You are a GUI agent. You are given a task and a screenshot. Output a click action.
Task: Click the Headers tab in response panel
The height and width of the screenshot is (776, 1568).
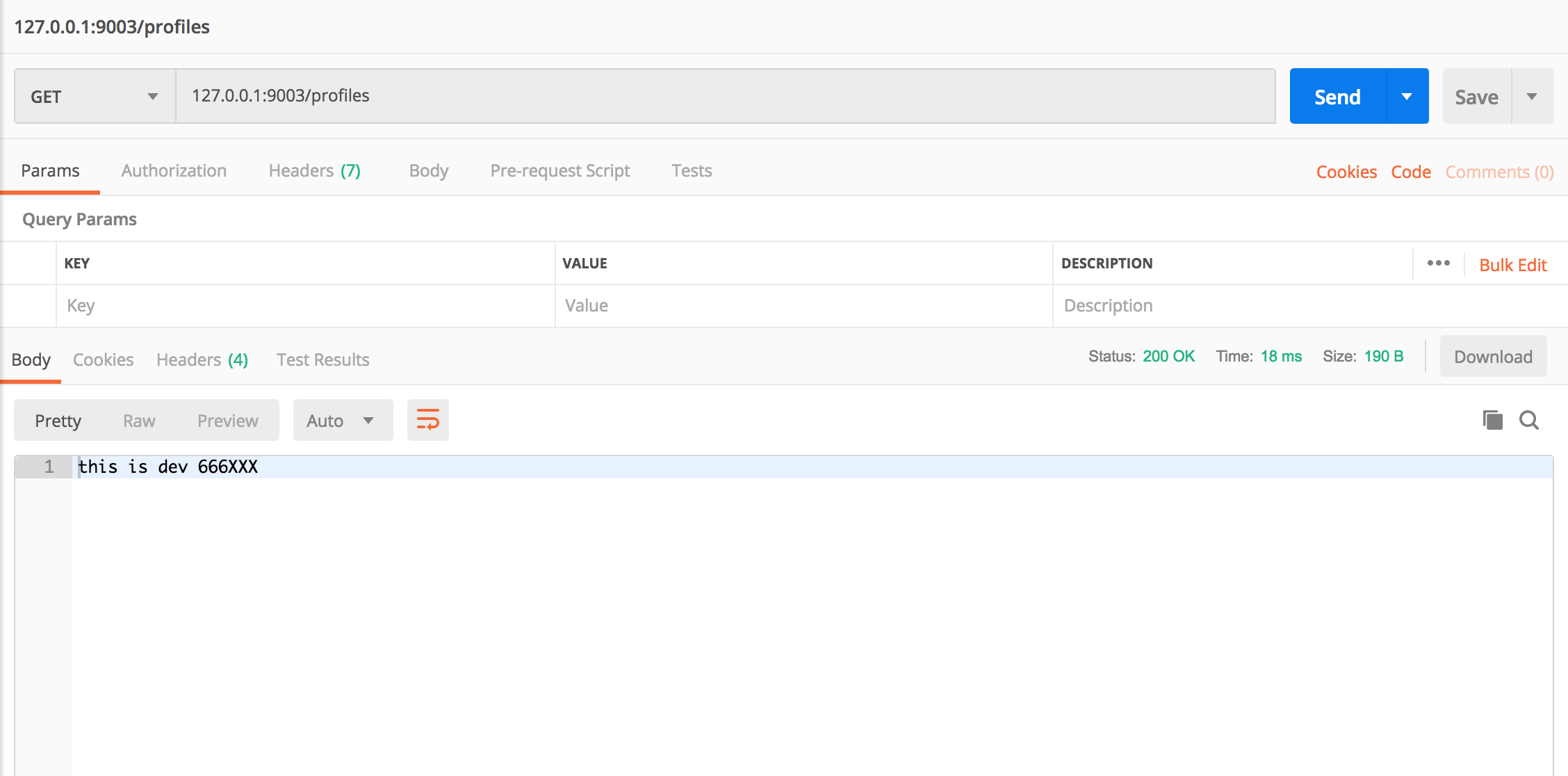pos(202,358)
